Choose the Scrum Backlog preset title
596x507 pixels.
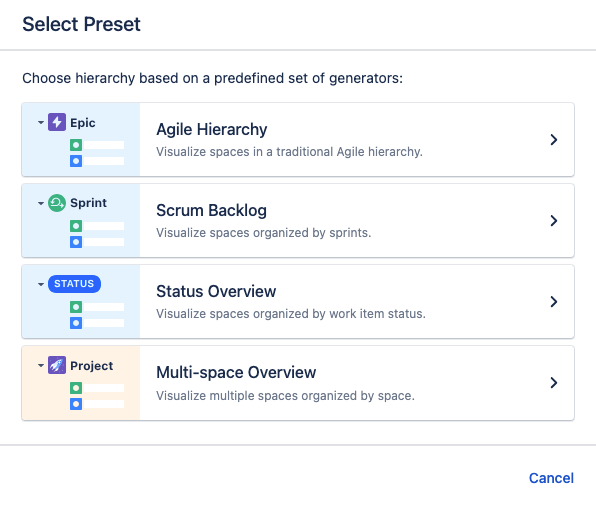pyautogui.click(x=211, y=211)
